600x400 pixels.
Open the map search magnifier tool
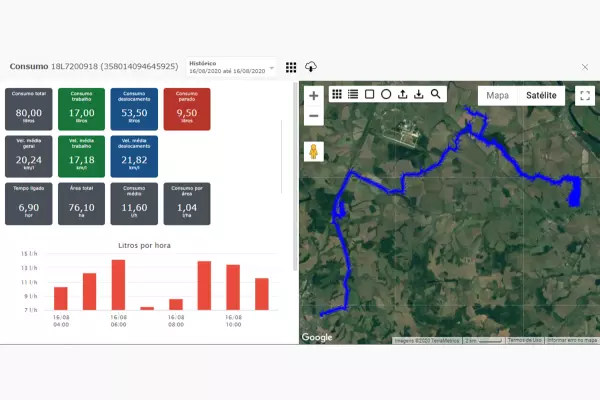coord(435,94)
